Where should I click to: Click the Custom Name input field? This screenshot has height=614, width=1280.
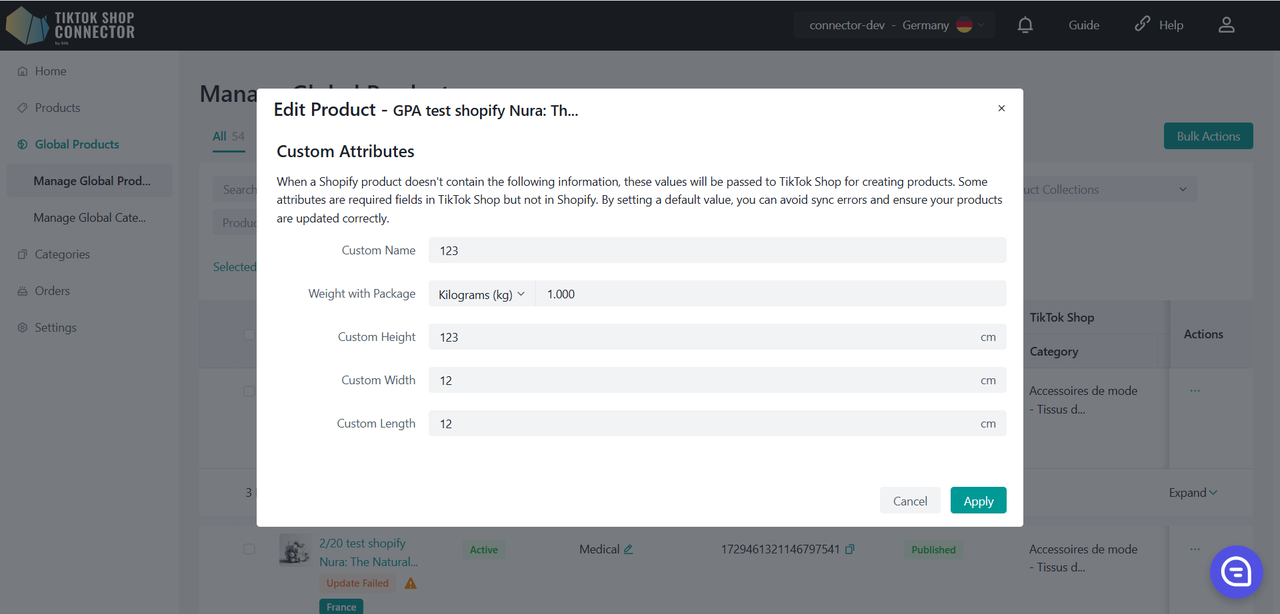(716, 250)
